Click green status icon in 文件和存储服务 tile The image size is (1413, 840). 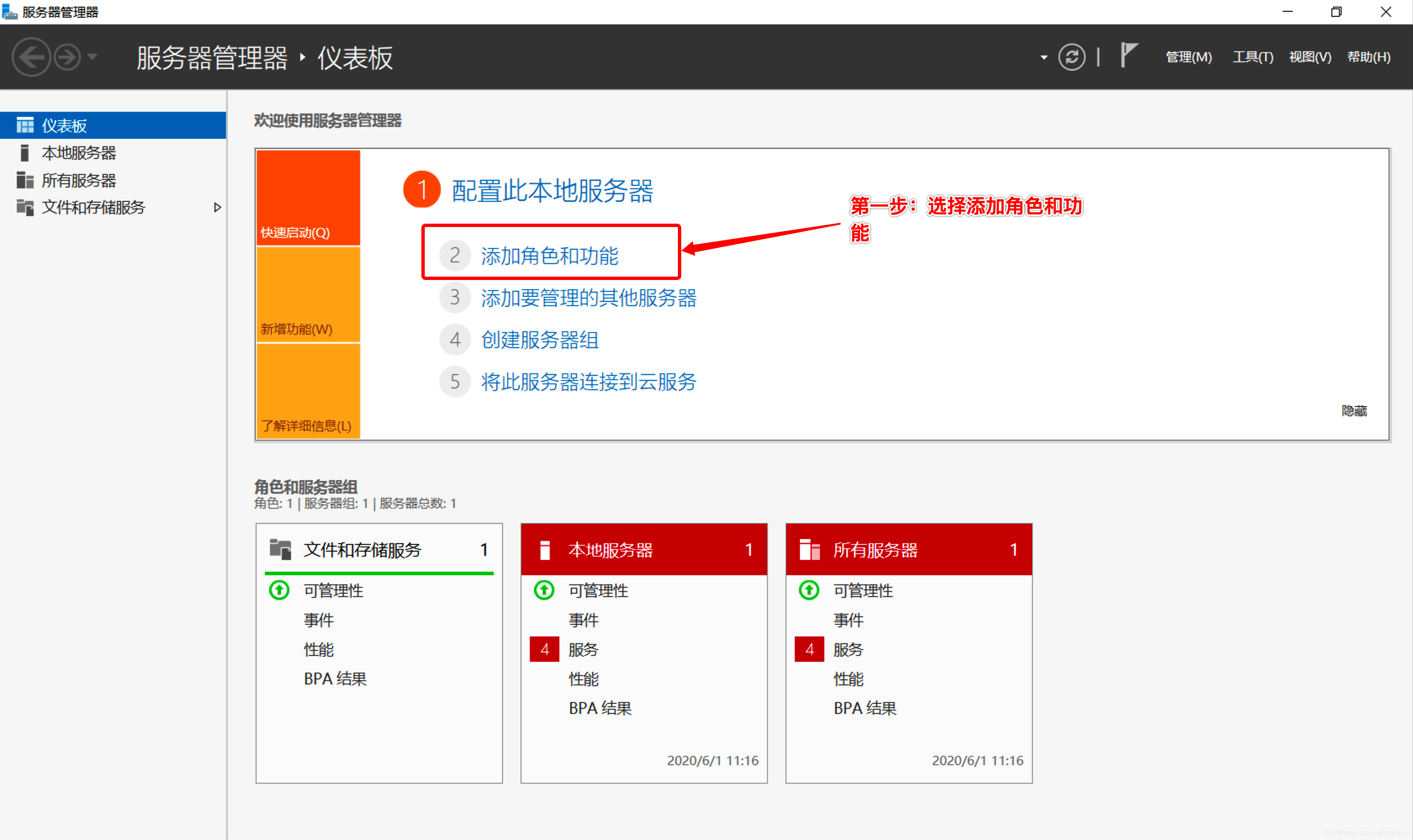[x=279, y=590]
